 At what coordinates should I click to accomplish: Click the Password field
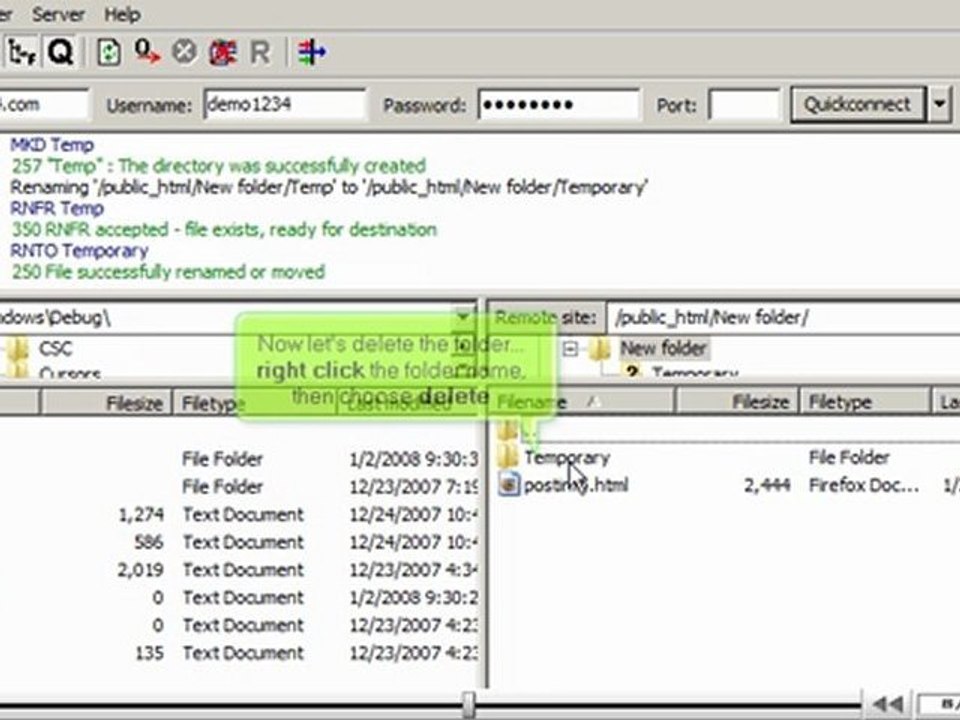click(558, 105)
